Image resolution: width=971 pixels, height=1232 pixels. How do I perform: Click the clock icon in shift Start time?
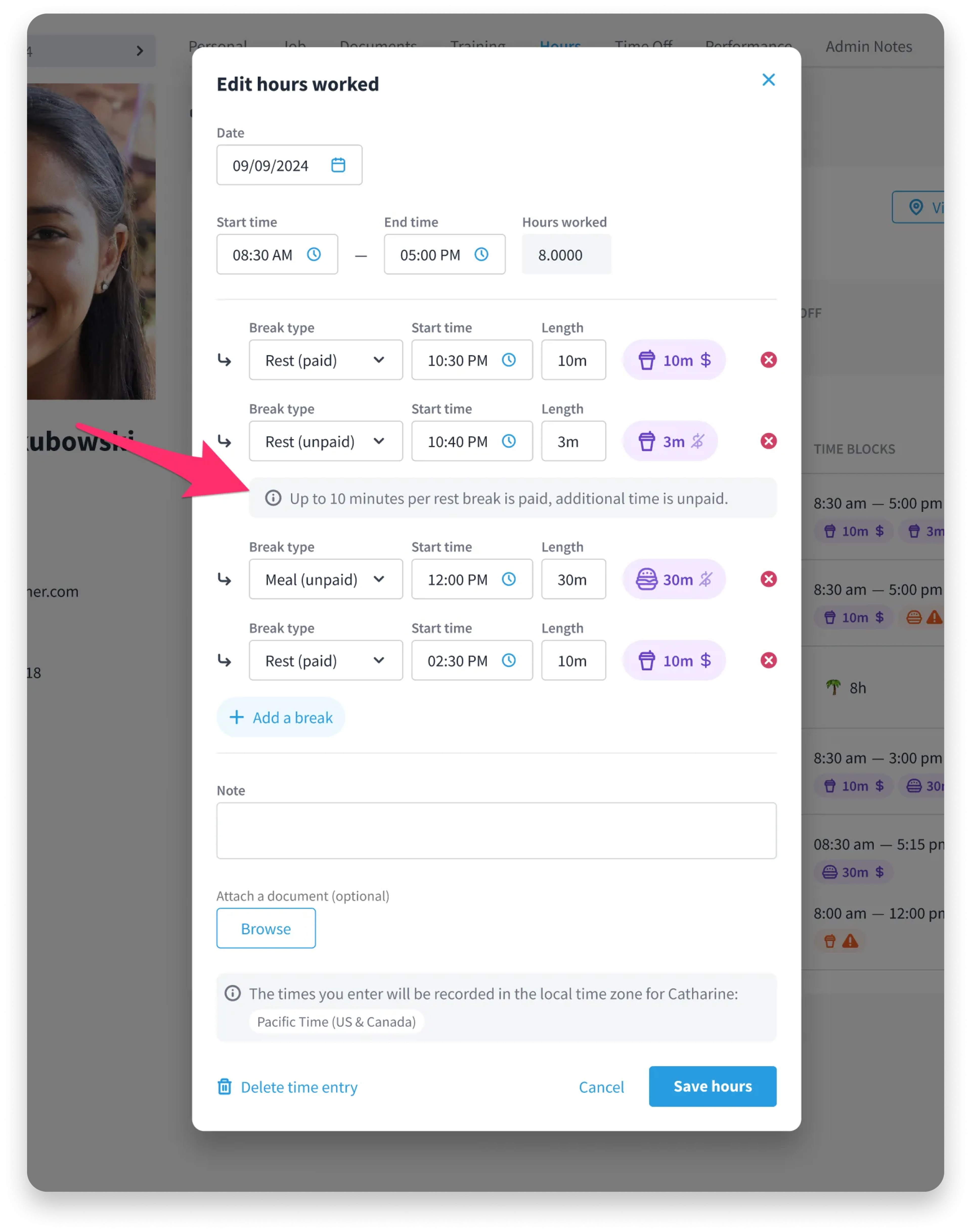pyautogui.click(x=314, y=254)
